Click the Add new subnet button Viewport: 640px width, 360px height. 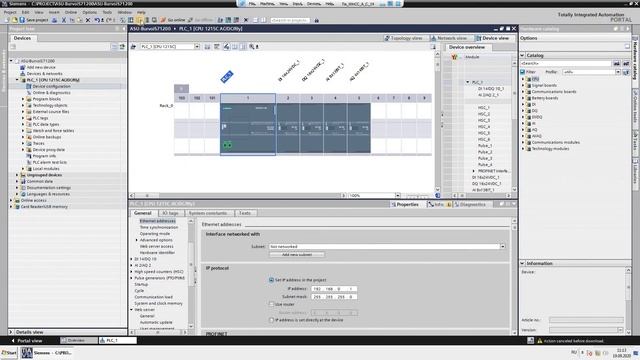pyautogui.click(x=297, y=255)
